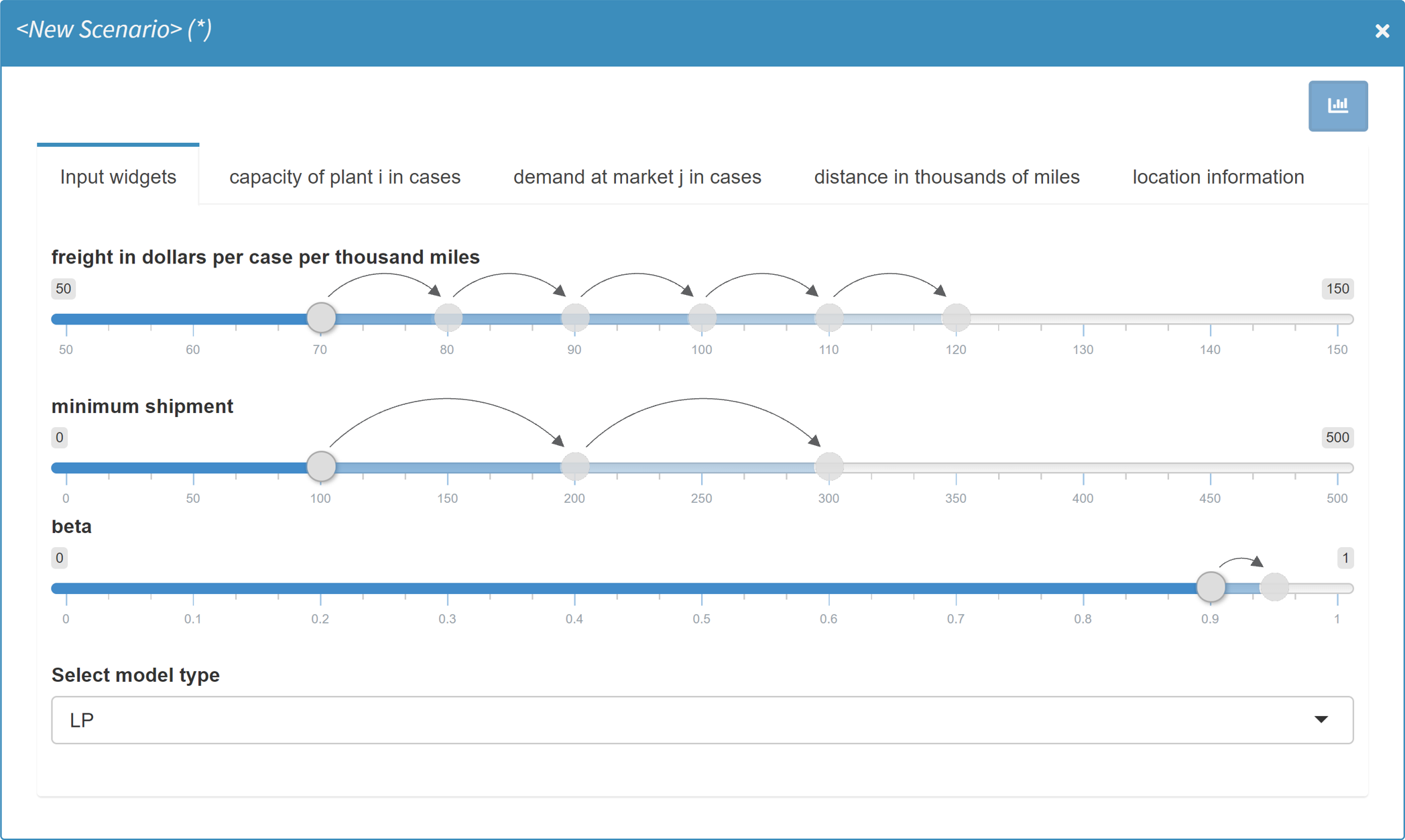Click the beta slider maximum label 1

pos(1345,557)
